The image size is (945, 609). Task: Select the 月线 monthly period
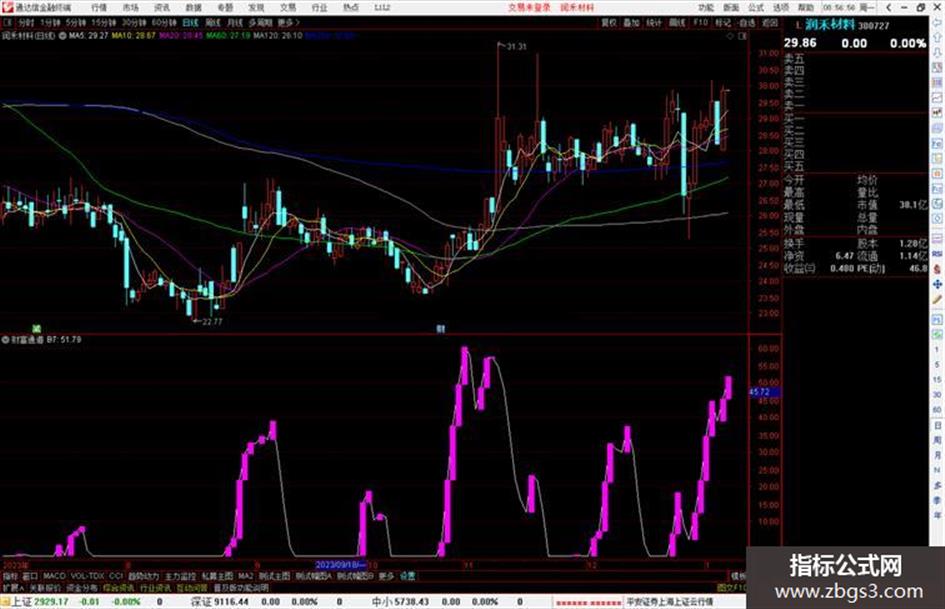235,22
